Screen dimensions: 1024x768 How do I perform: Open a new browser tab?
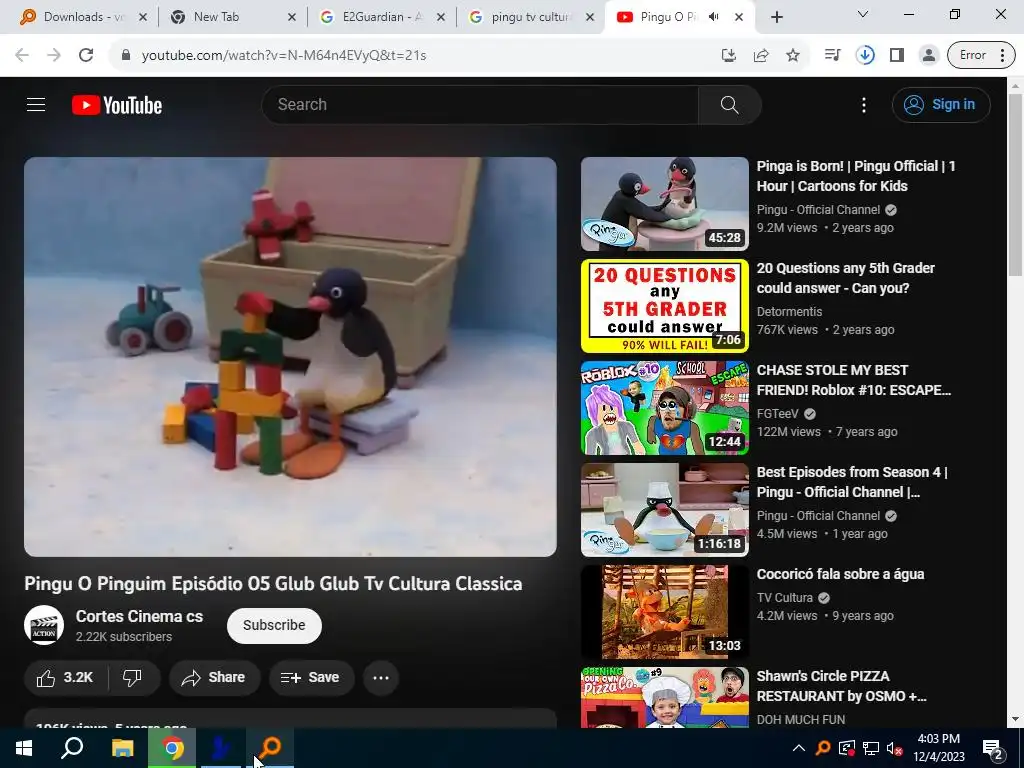[776, 17]
